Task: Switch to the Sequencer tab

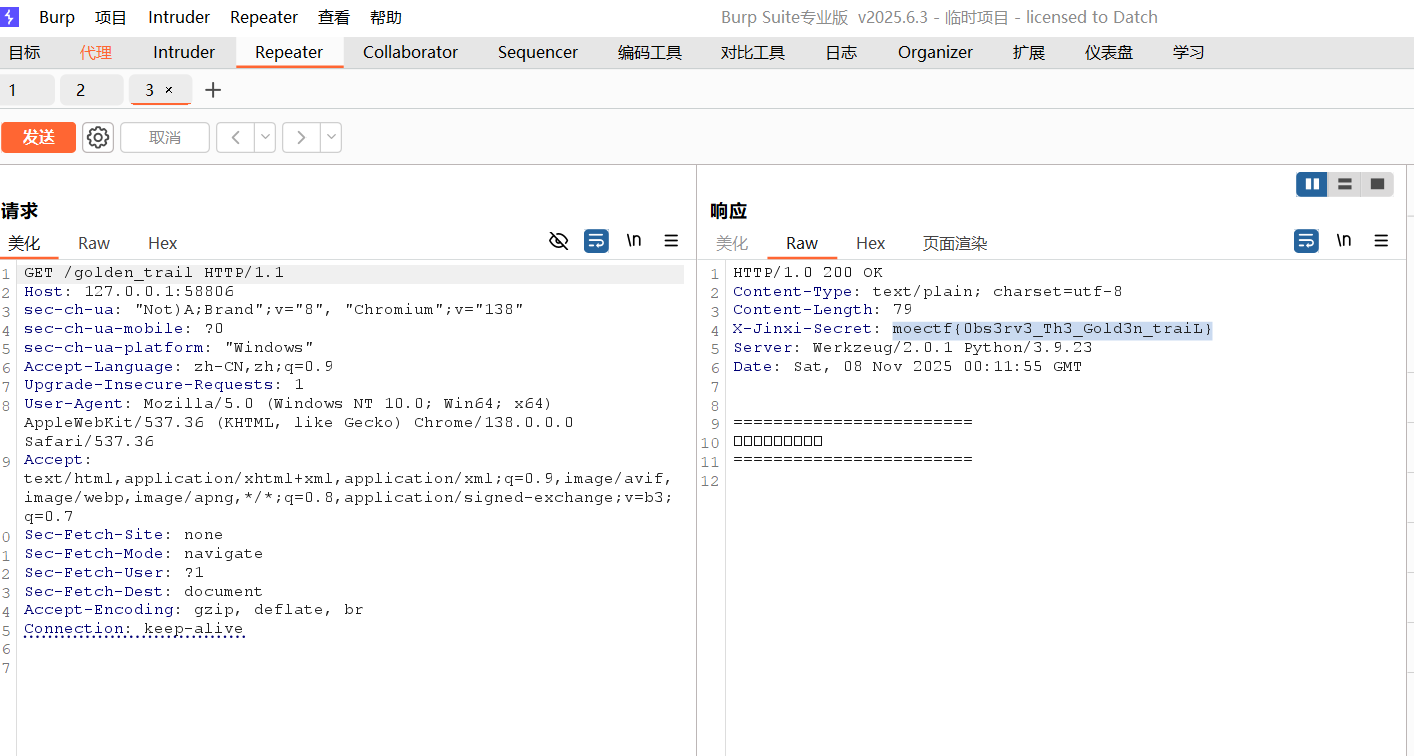Action: 538,52
